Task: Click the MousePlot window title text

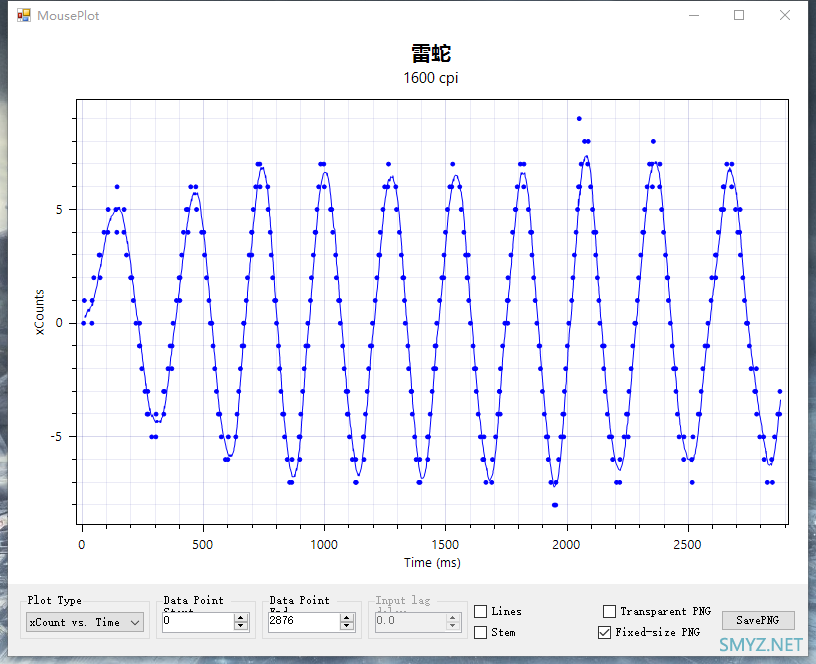Action: pyautogui.click(x=68, y=16)
